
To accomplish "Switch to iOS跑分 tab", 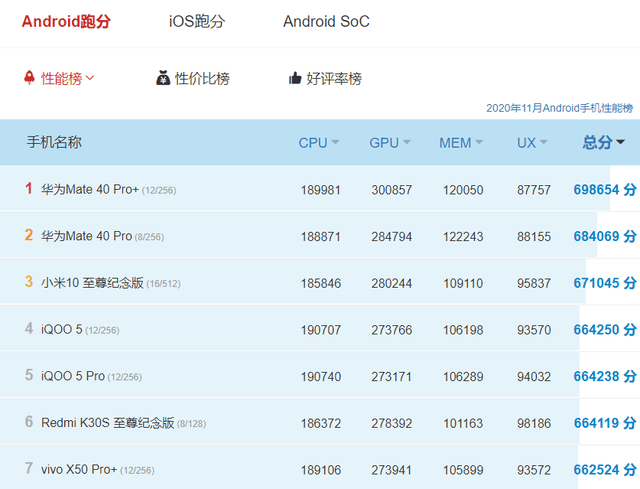I will (x=197, y=21).
